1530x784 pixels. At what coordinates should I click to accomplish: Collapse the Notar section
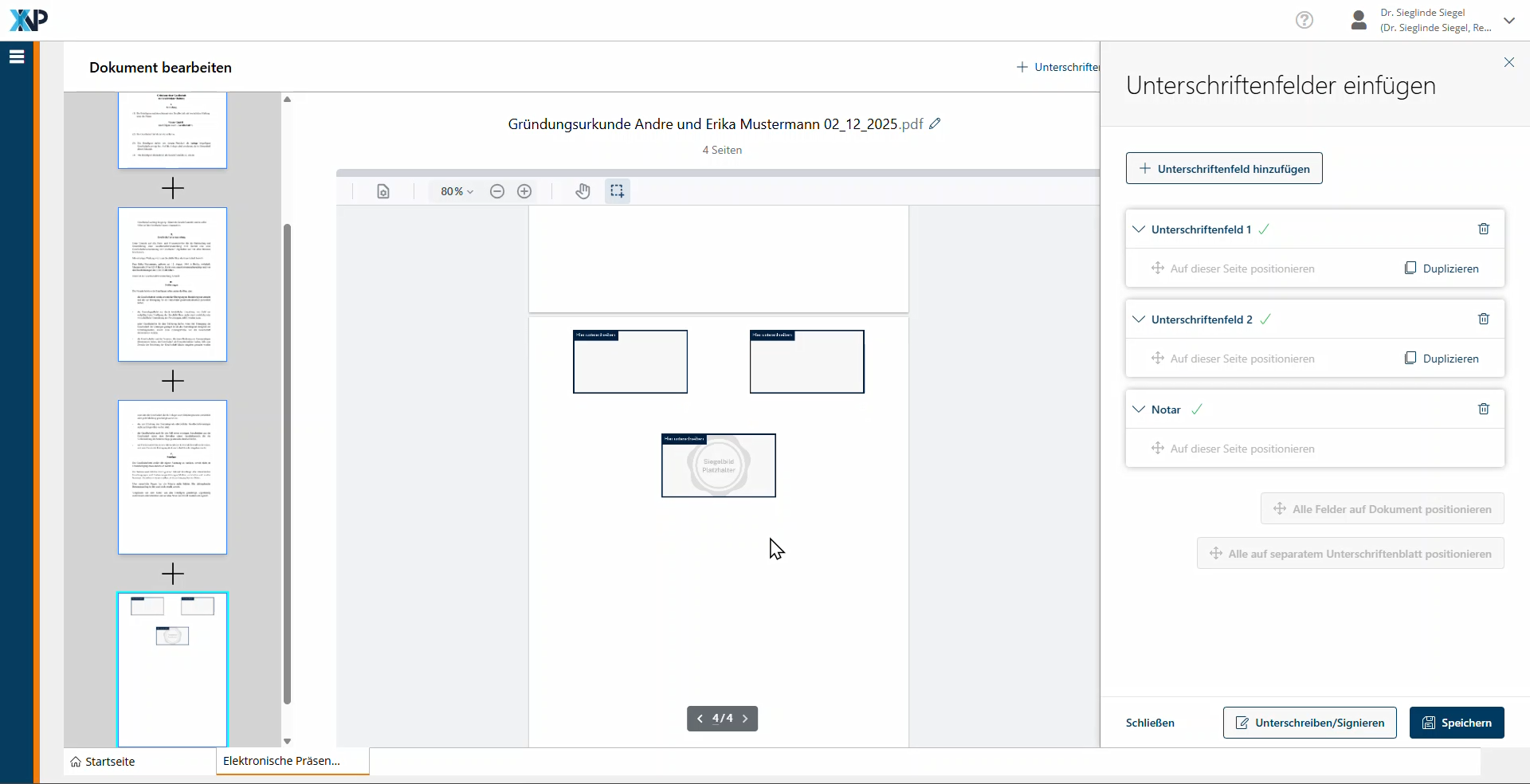[1139, 410]
